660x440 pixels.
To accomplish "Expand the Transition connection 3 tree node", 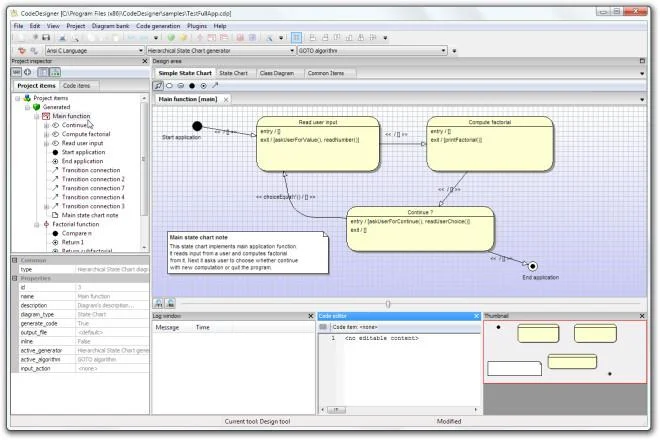I will (46, 206).
